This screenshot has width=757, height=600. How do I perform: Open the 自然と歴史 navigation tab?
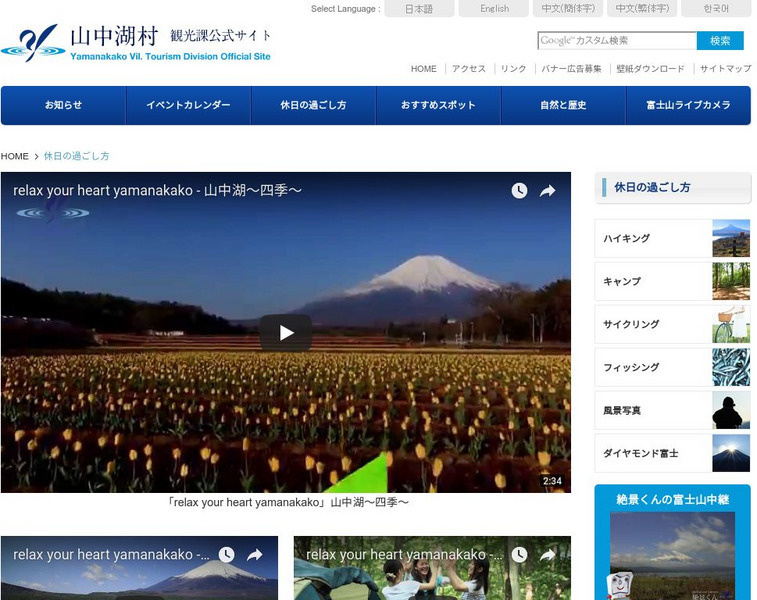tap(563, 105)
